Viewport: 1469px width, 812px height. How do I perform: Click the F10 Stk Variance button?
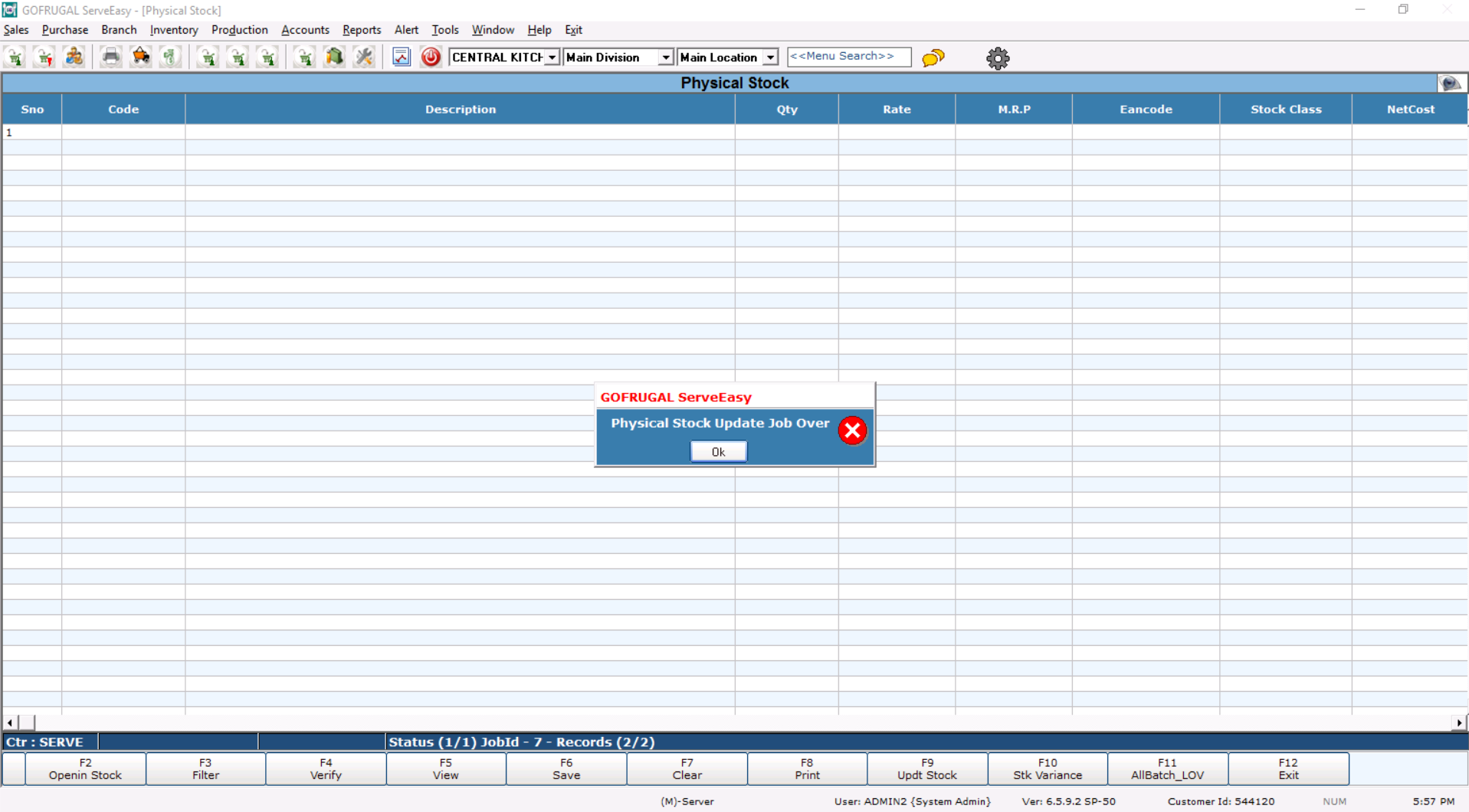1047,769
